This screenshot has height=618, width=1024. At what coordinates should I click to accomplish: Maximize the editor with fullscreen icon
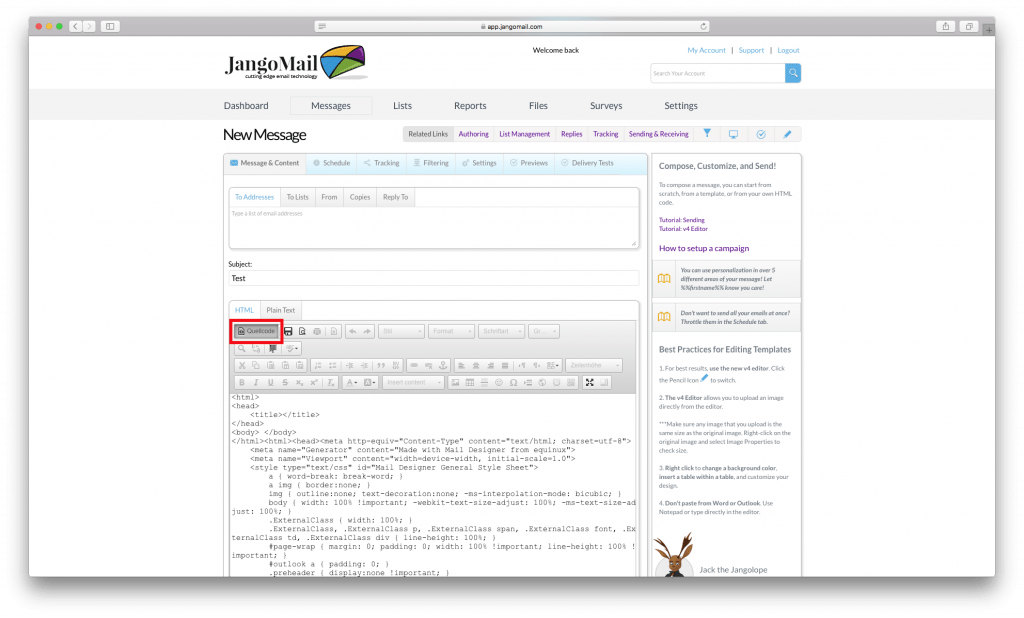(590, 382)
